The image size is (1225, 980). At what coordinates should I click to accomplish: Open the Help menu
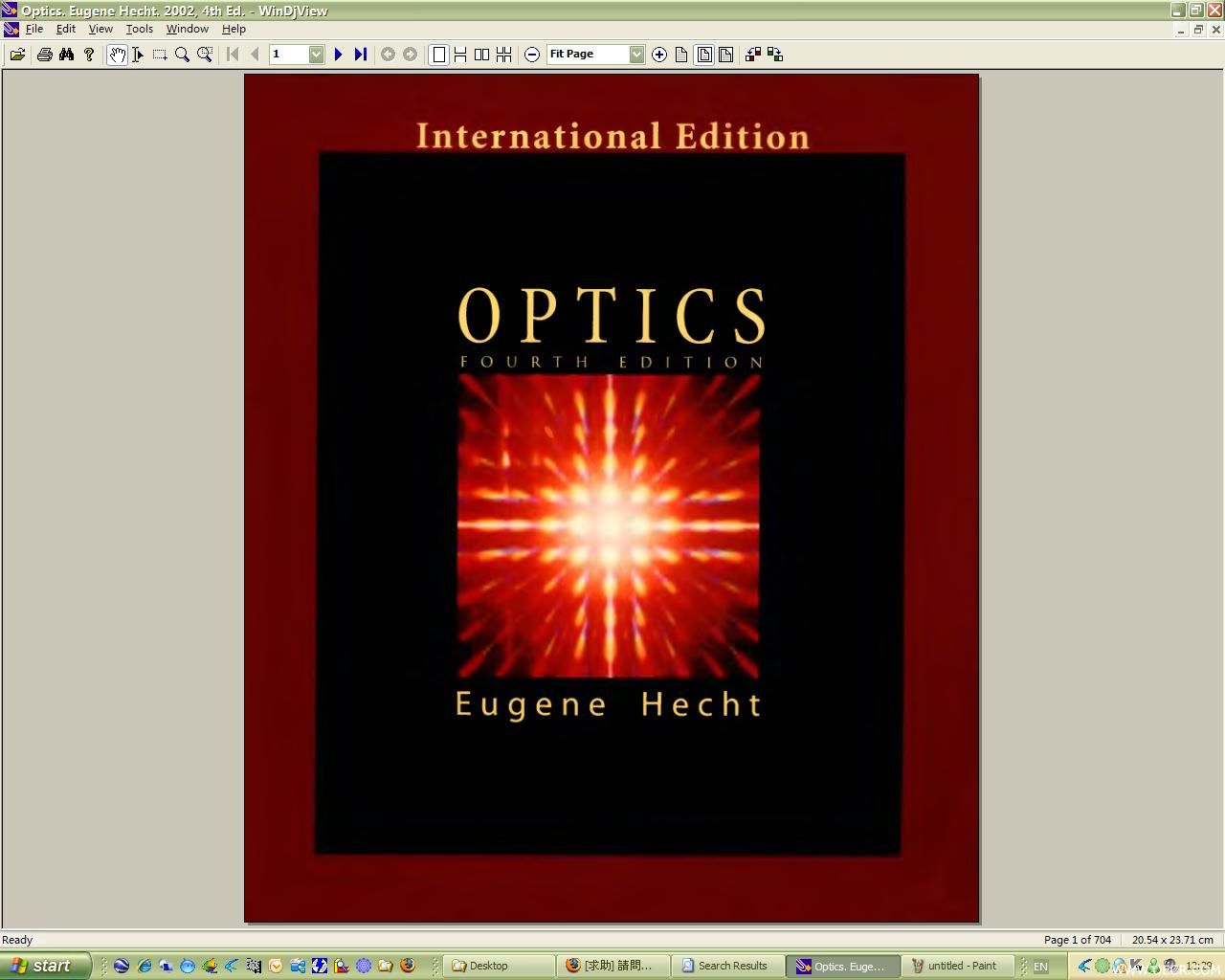234,29
